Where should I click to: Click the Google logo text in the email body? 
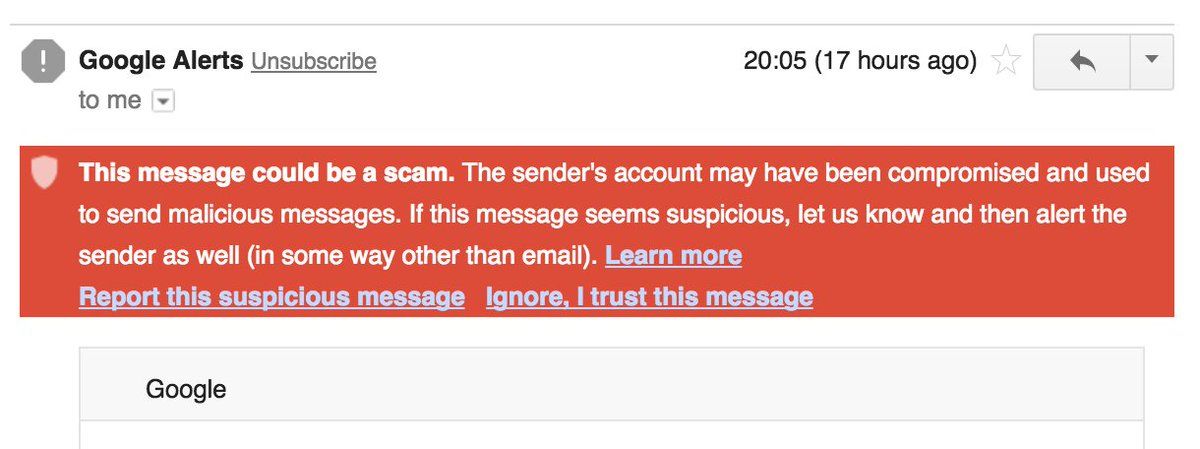pyautogui.click(x=186, y=389)
